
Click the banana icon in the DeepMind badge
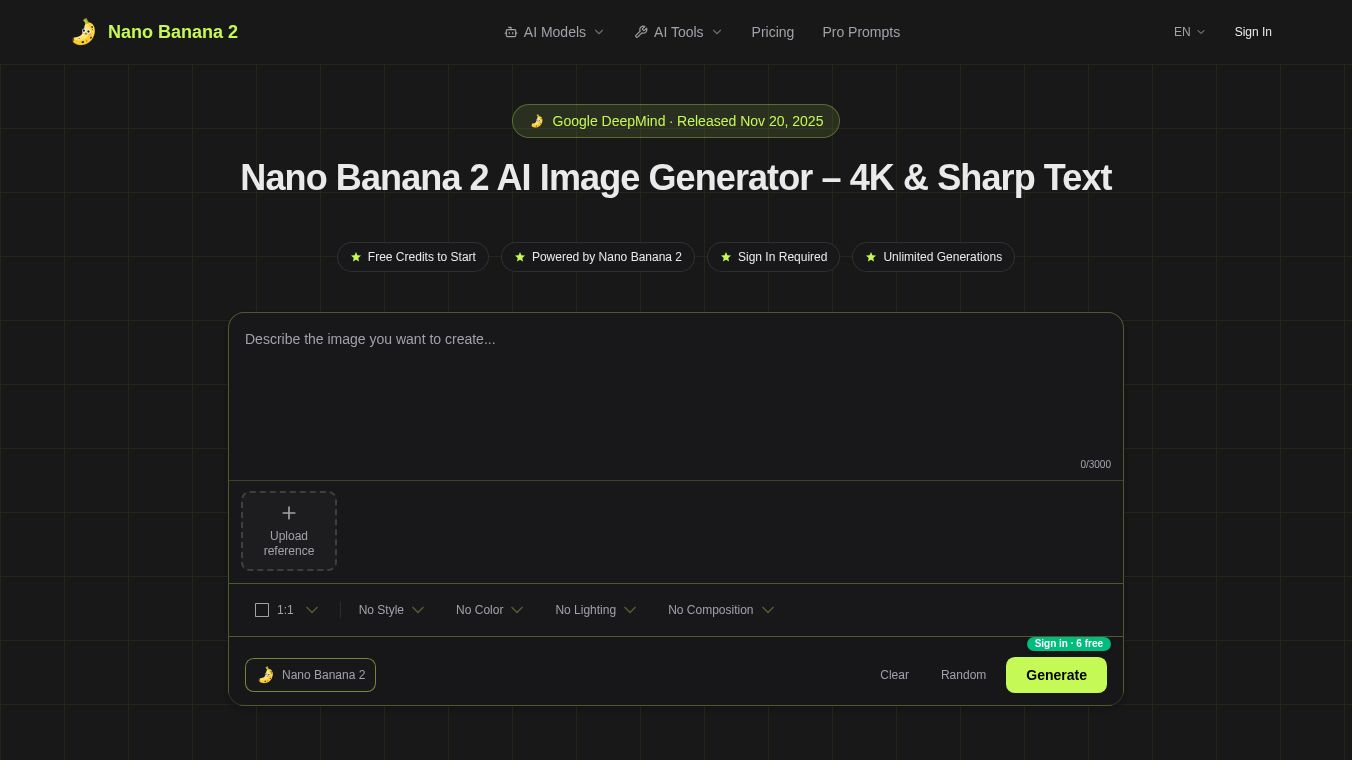point(537,121)
